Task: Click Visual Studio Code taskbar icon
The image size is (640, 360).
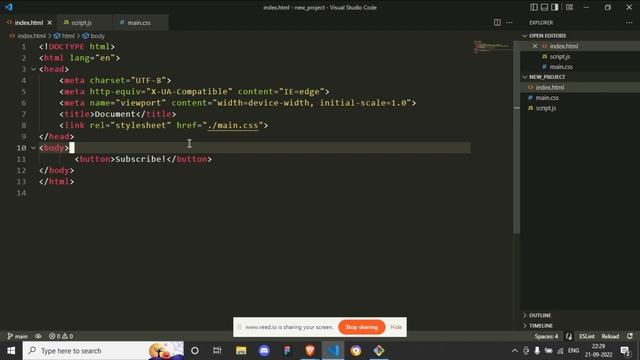Action: [x=333, y=351]
